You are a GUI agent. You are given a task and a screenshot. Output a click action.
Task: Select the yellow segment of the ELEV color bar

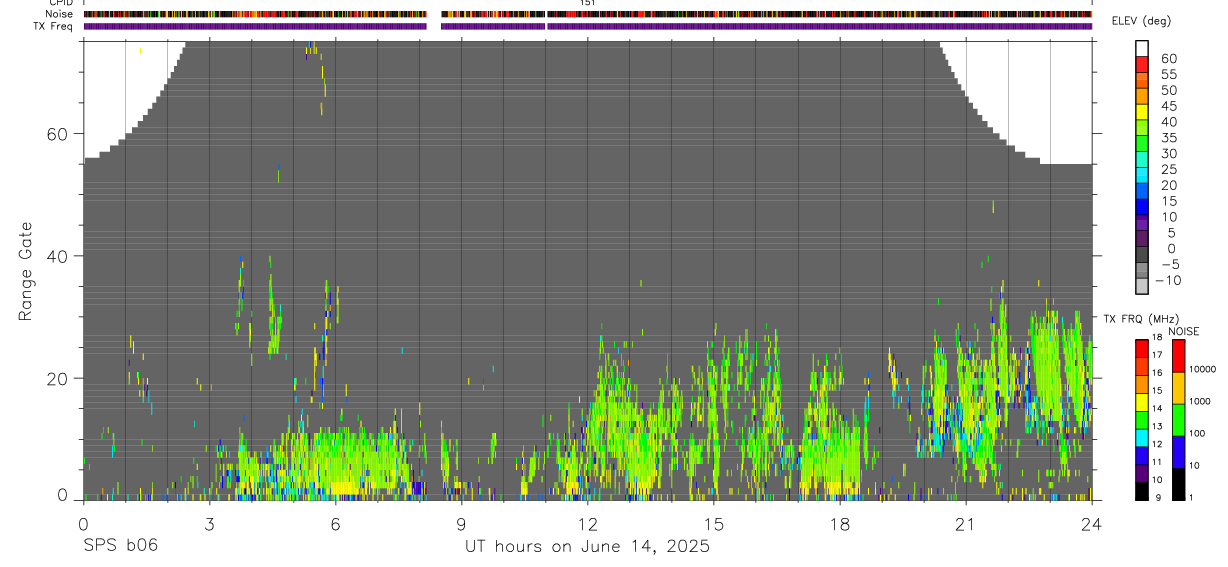[1142, 112]
